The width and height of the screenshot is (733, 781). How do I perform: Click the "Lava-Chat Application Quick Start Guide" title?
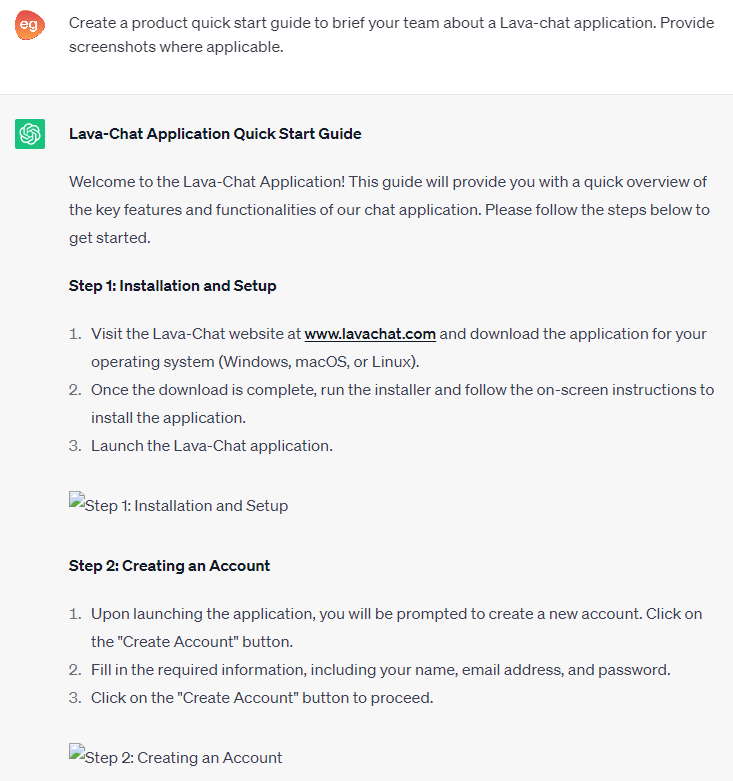tap(215, 134)
